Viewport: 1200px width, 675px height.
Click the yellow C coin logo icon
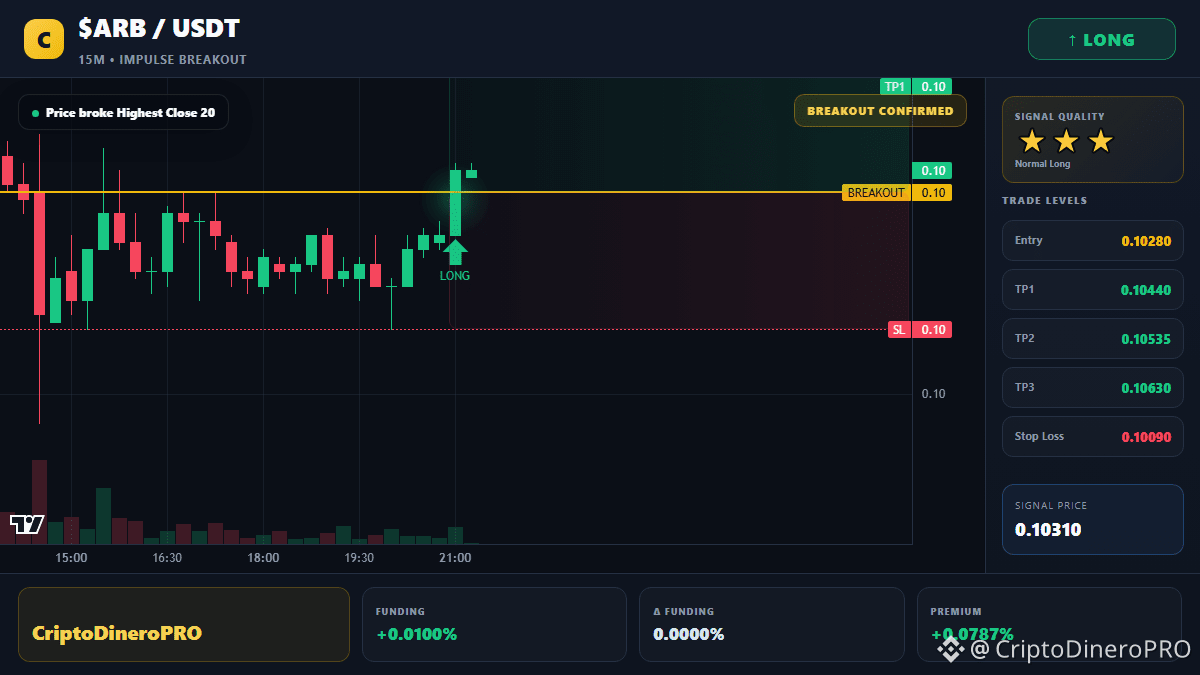(x=43, y=39)
